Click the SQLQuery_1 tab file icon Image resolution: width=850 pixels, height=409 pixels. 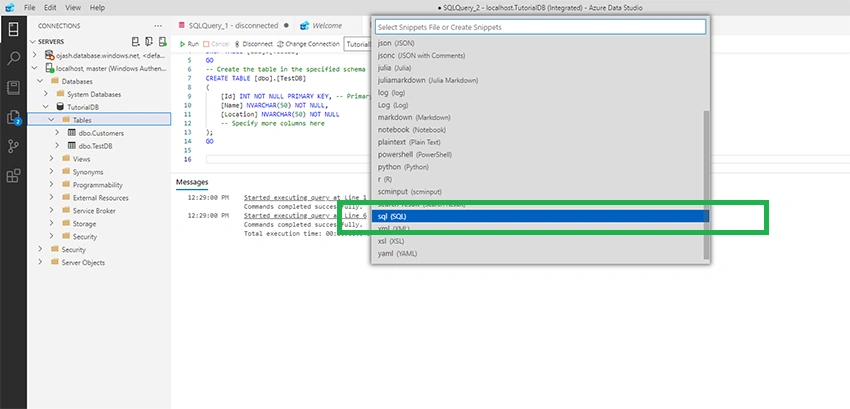point(182,25)
